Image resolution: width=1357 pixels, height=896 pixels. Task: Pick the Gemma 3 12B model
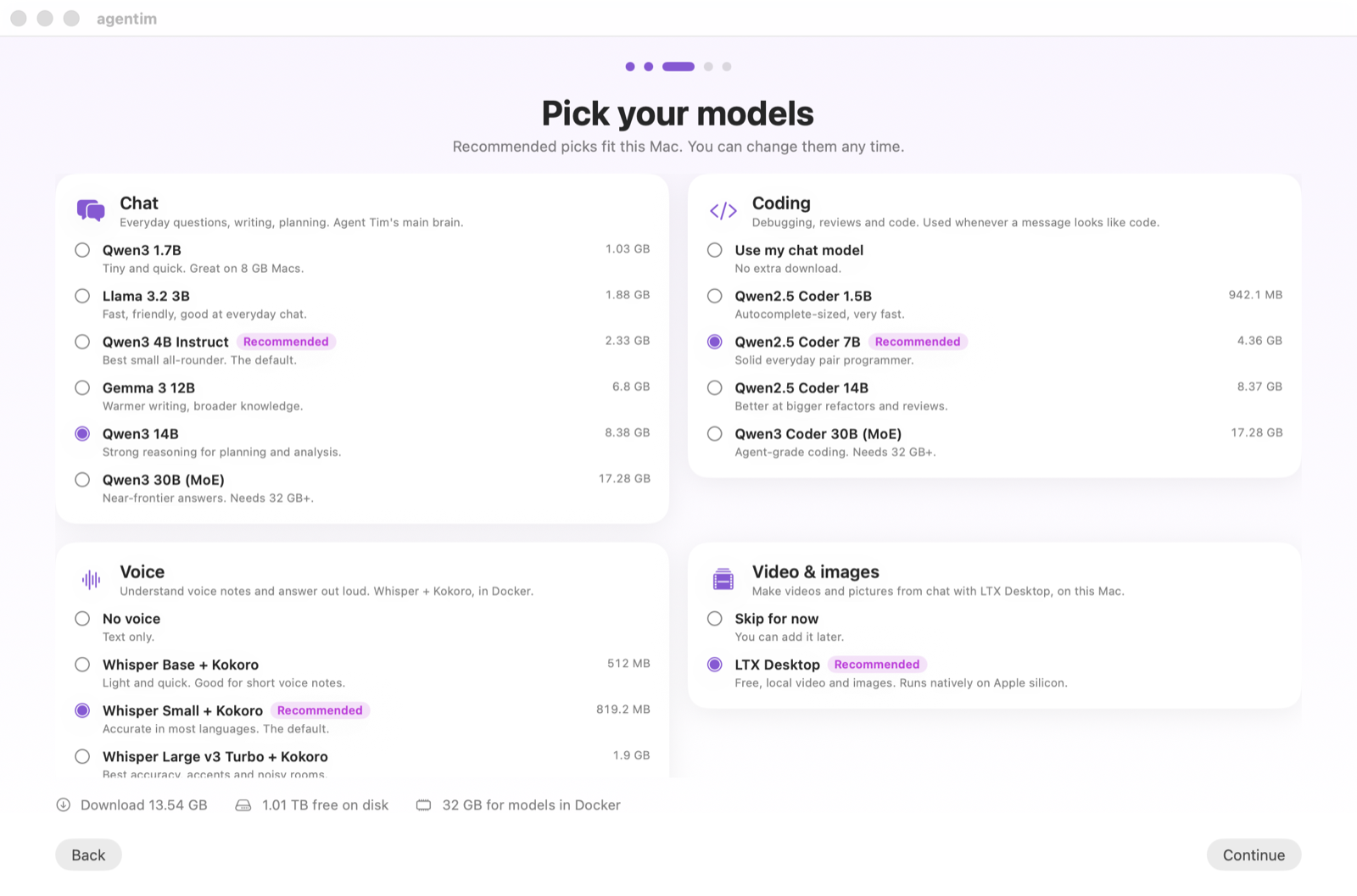[82, 387]
